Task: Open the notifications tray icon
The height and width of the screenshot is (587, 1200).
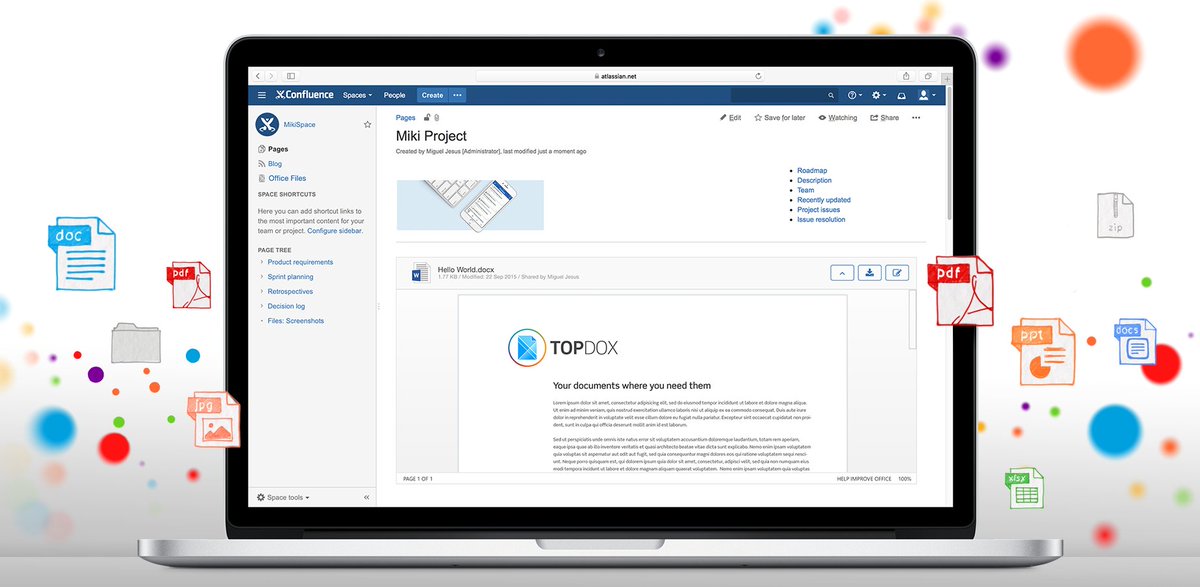Action: point(901,96)
